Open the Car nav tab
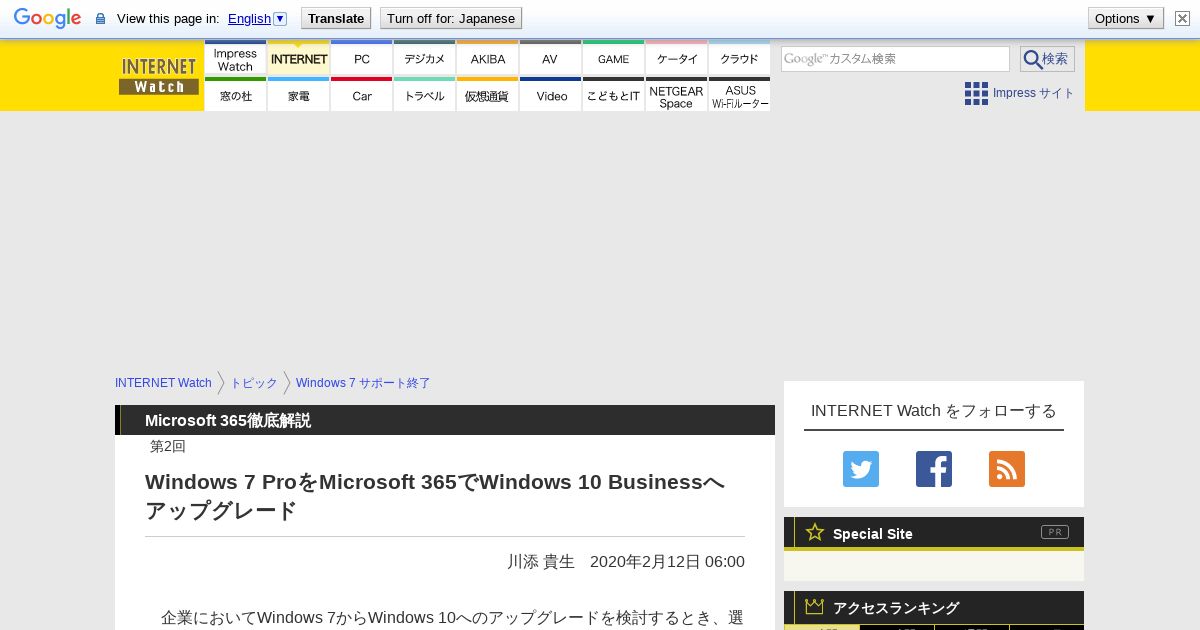1200x630 pixels. click(362, 95)
